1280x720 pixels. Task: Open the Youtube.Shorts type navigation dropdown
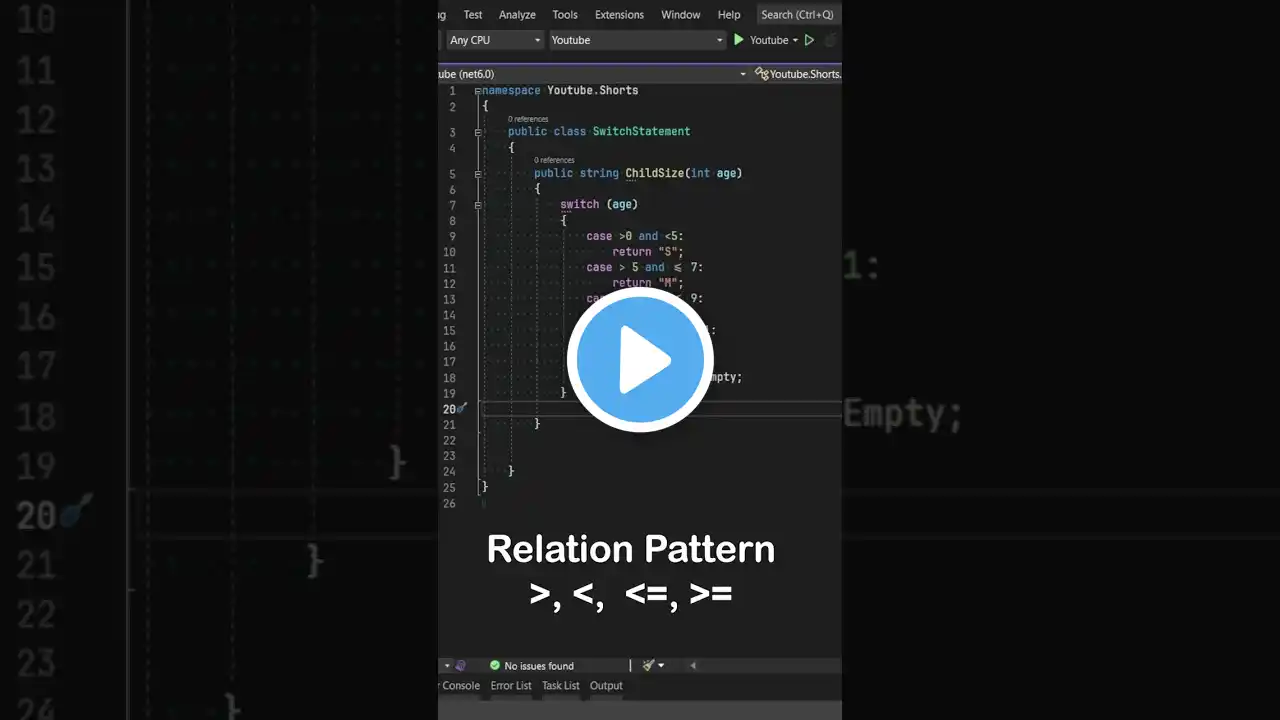pyautogui.click(x=798, y=74)
